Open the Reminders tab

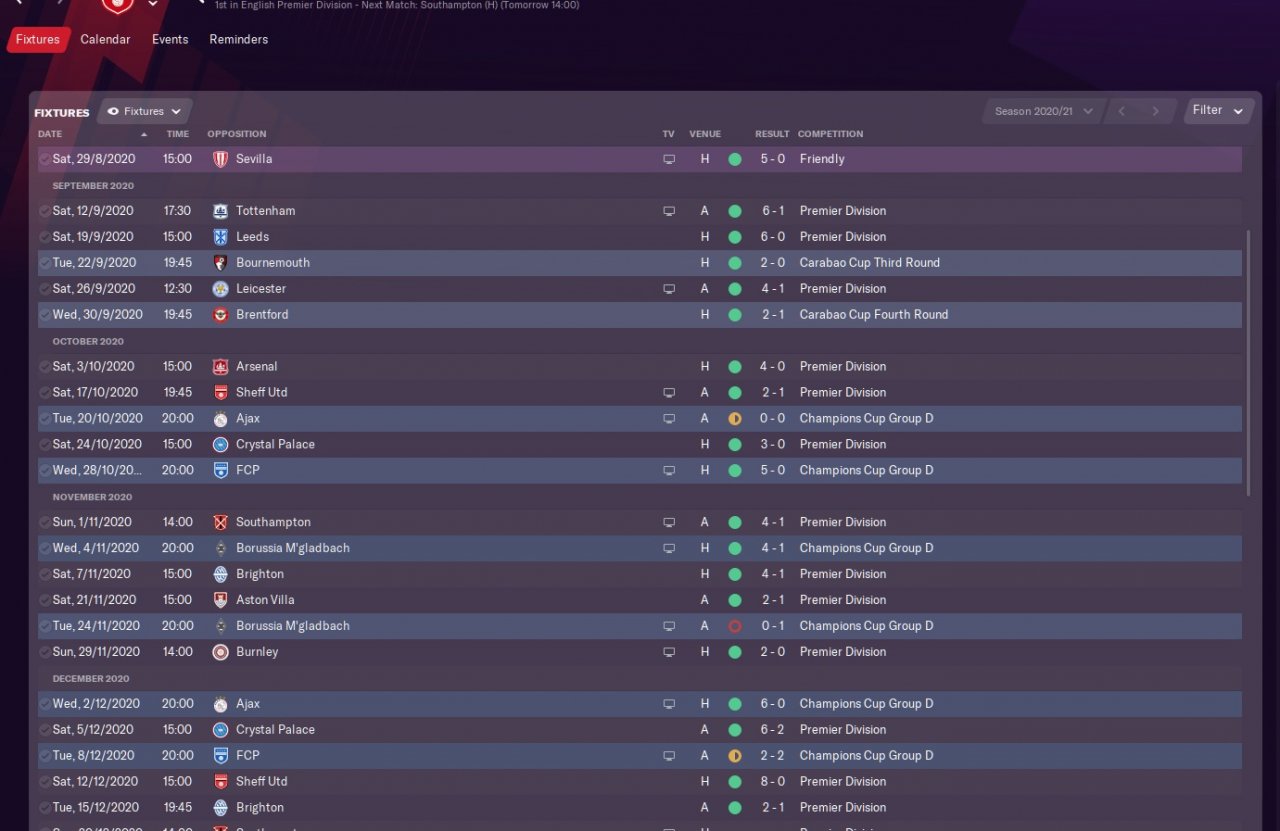click(x=238, y=39)
